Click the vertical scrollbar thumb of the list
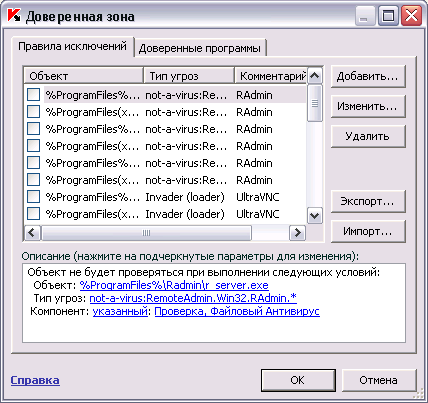Screen dimensions: 428x403 314,103
